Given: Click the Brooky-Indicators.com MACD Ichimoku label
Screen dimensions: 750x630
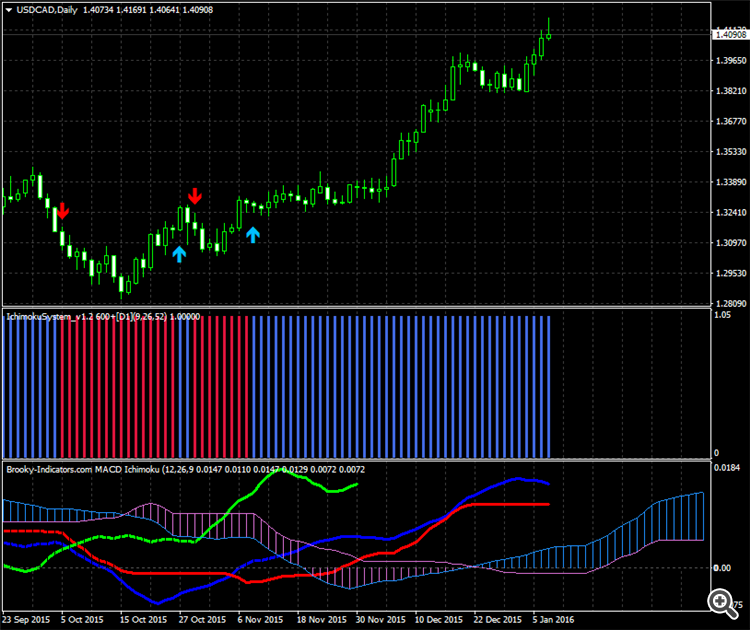Looking at the screenshot, I should pyautogui.click(x=83, y=470).
